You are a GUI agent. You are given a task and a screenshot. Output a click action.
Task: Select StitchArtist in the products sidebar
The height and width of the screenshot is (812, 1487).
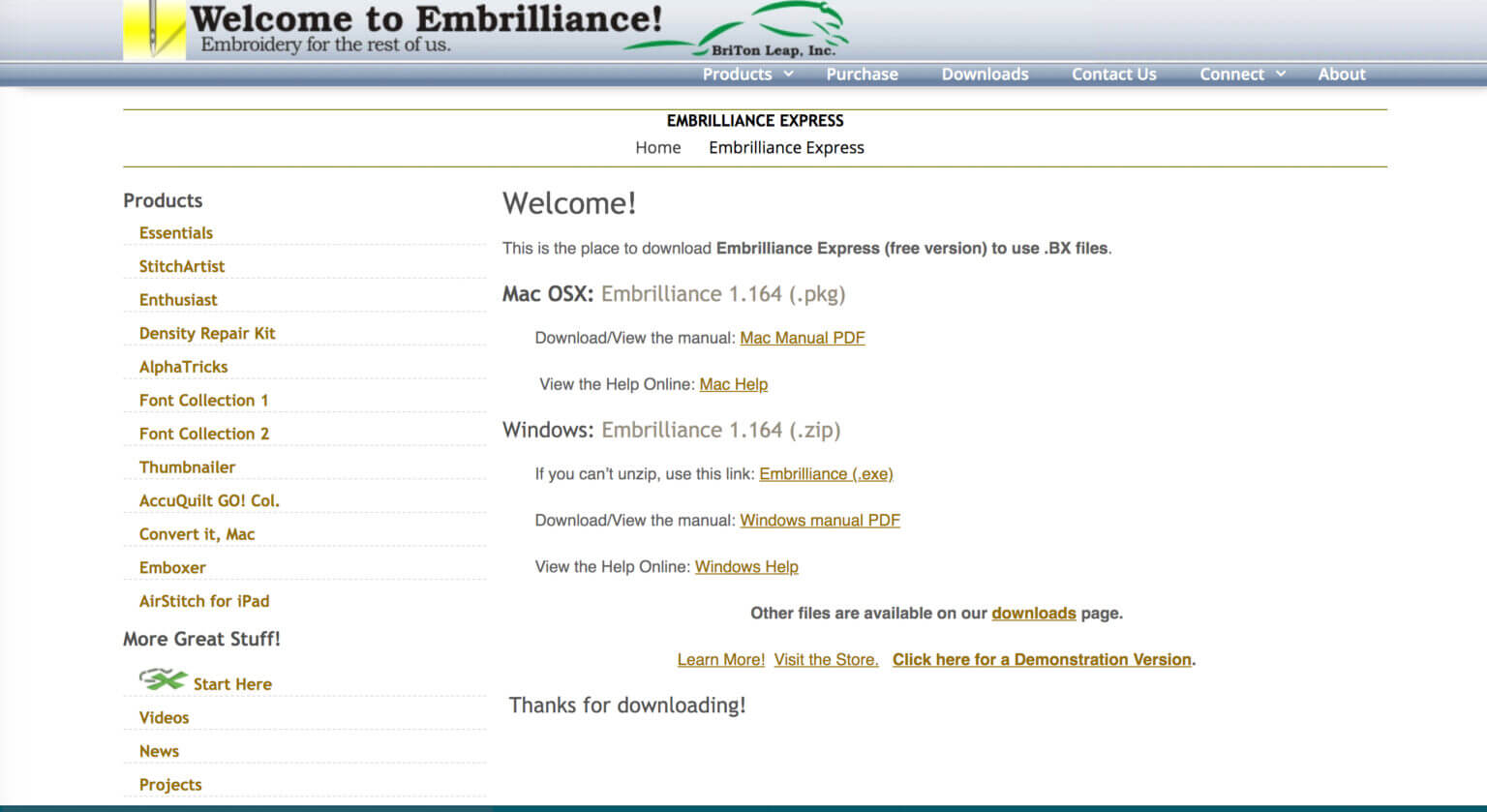coord(181,266)
